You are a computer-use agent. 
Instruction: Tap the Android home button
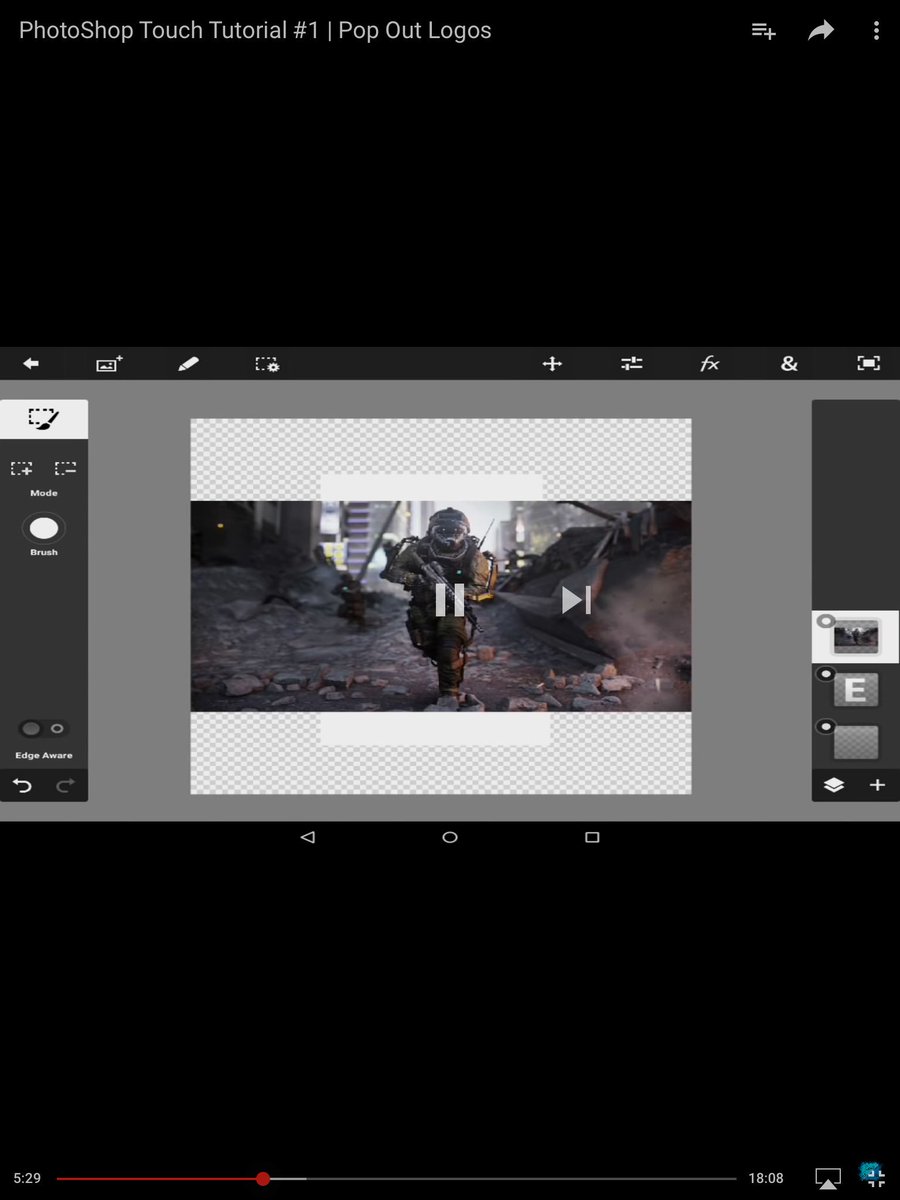pyautogui.click(x=450, y=837)
